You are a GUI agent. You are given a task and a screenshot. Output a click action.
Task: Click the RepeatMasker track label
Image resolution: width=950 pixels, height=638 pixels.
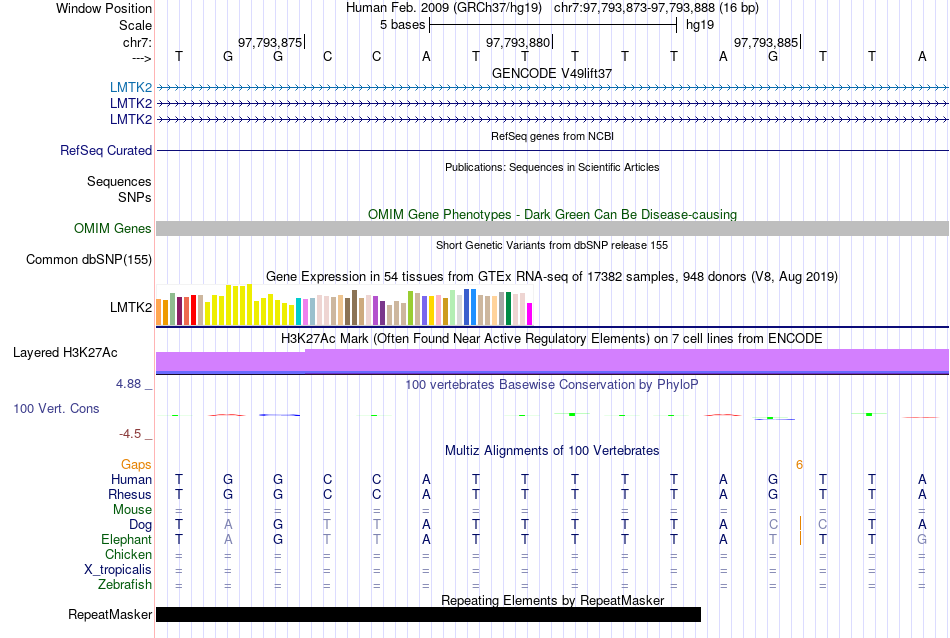pos(110,614)
